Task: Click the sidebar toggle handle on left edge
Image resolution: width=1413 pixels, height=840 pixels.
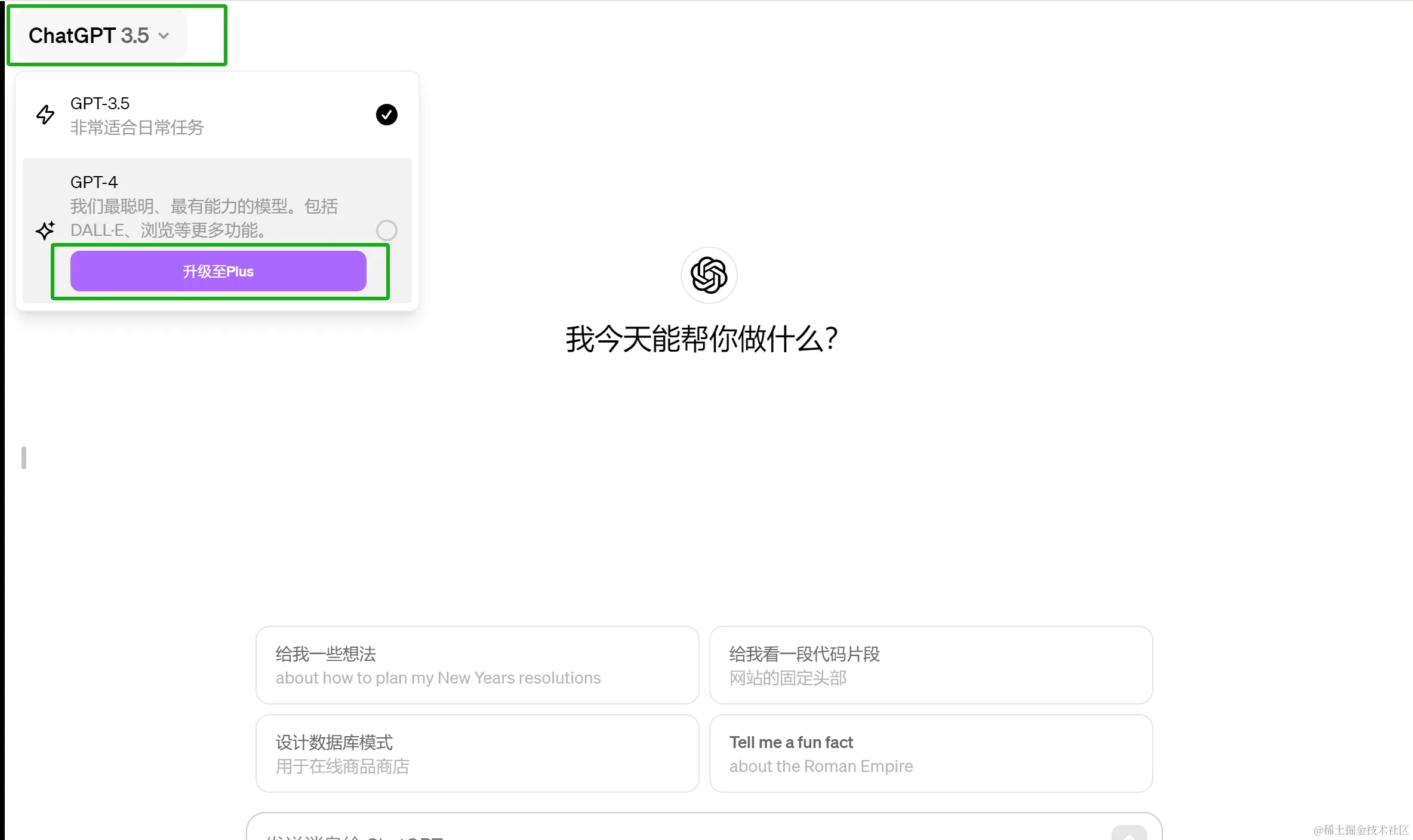Action: pyautogui.click(x=24, y=458)
